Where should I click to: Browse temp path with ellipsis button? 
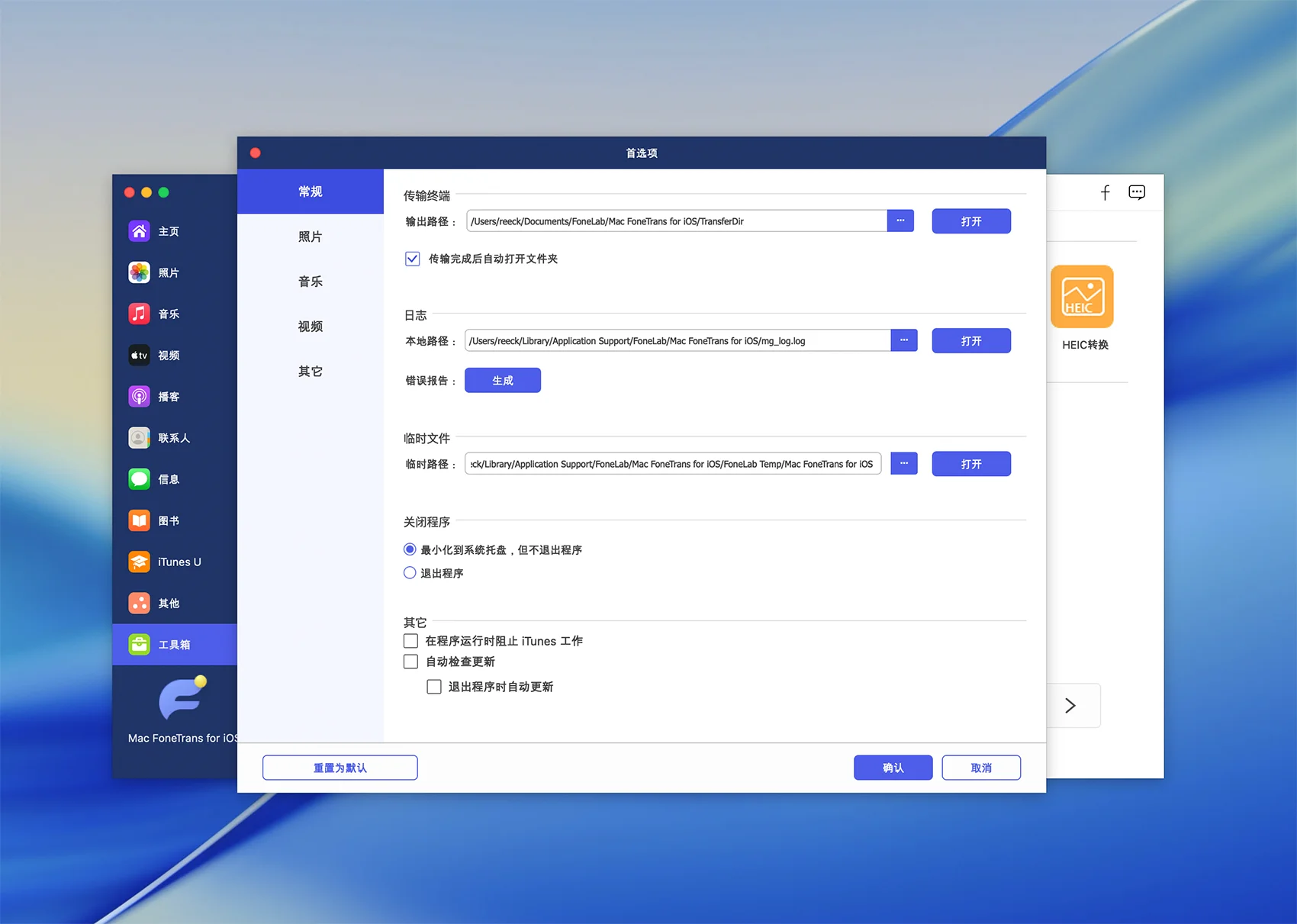pyautogui.click(x=903, y=464)
